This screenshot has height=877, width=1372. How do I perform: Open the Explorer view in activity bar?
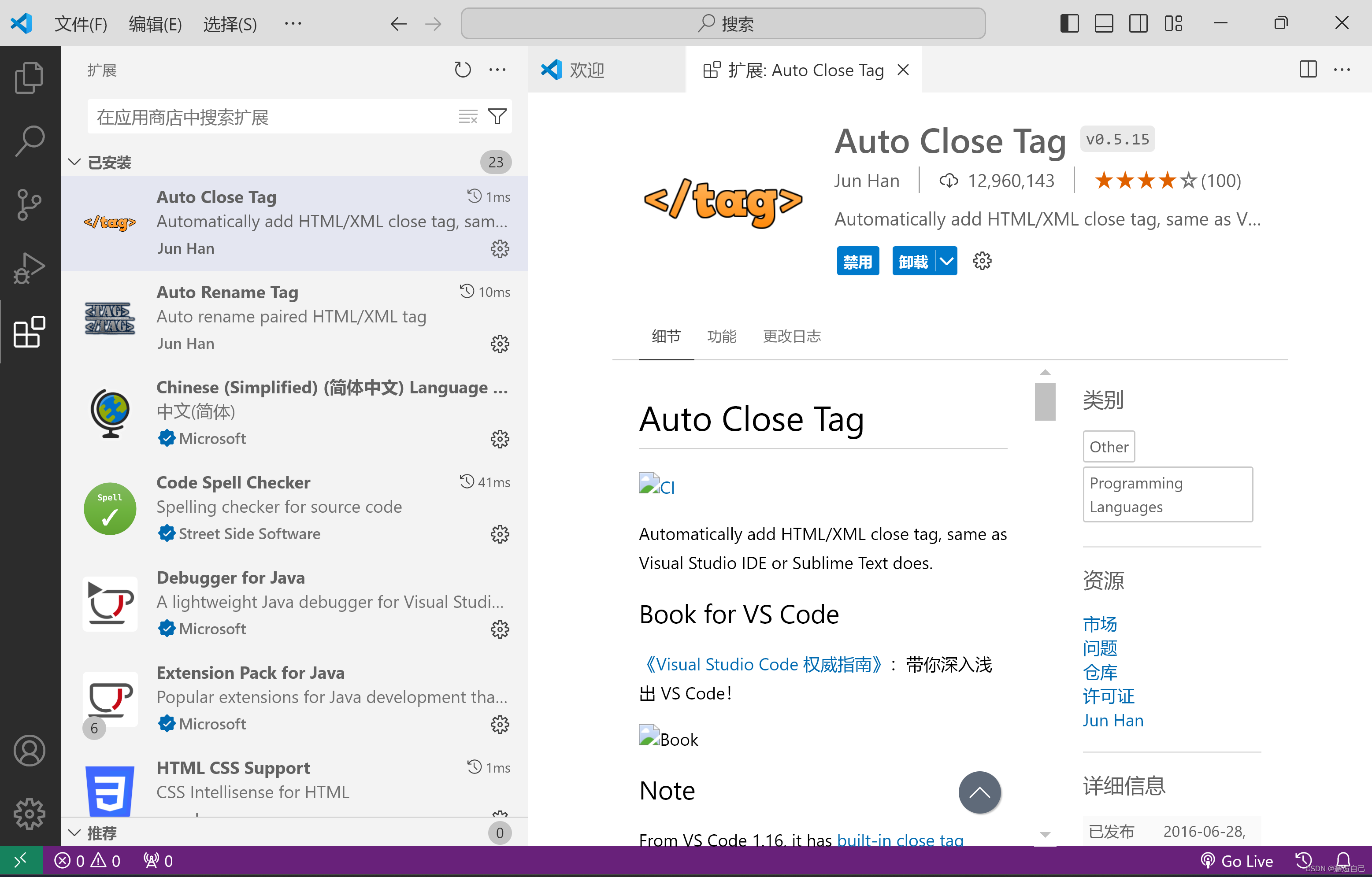29,78
